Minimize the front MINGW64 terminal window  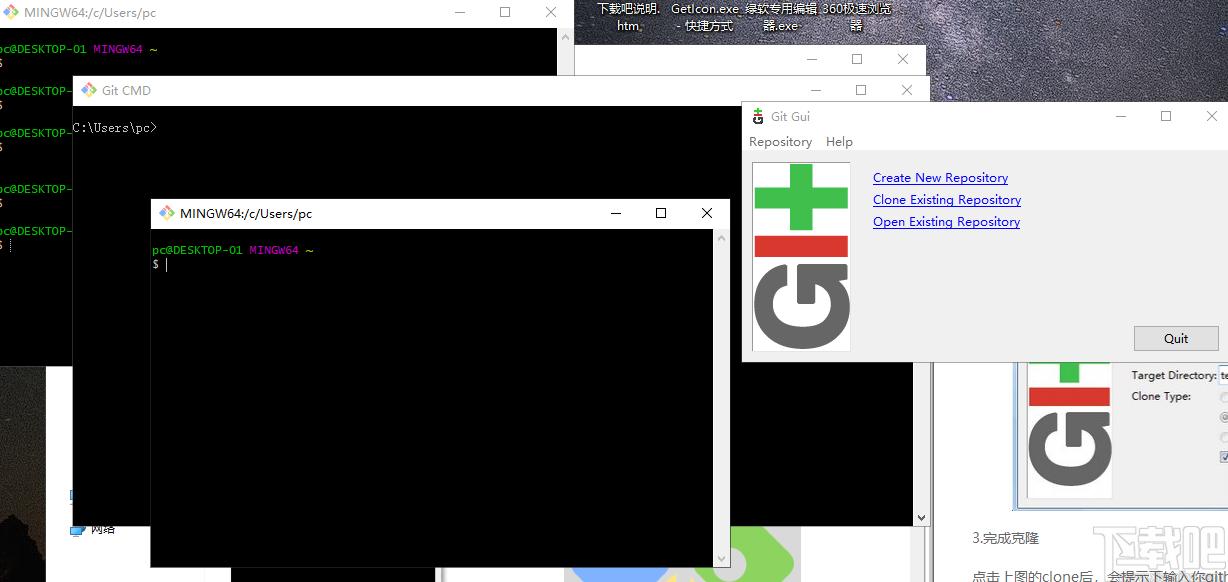(x=615, y=213)
